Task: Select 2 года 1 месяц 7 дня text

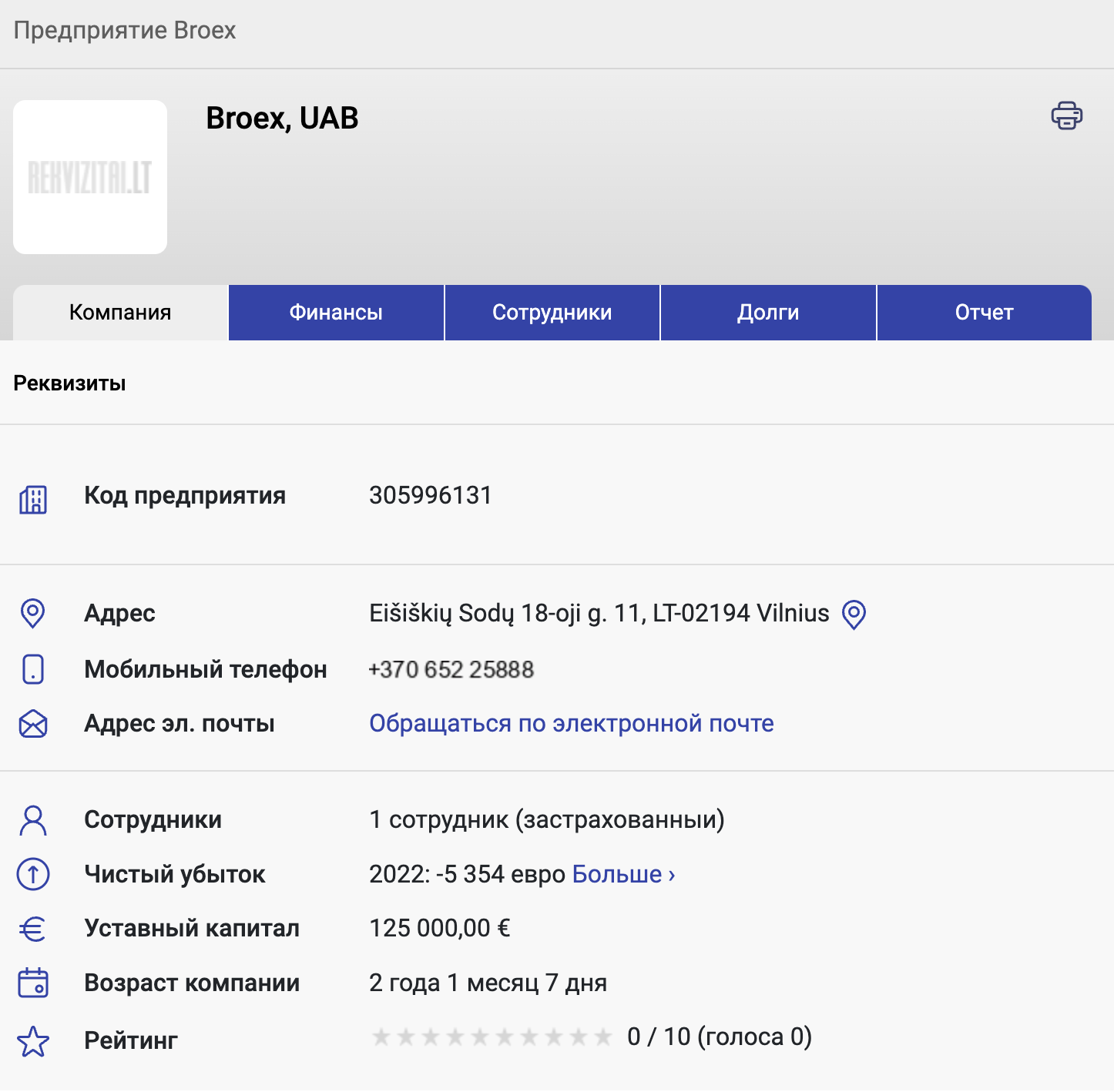Action: 488,983
